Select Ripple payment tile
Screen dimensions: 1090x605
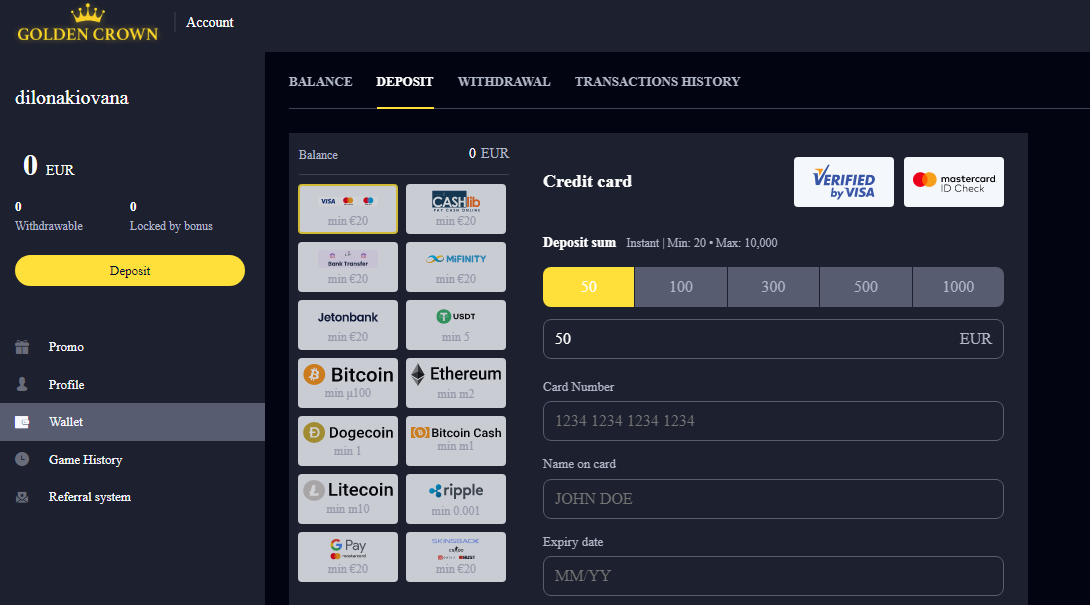coord(456,499)
